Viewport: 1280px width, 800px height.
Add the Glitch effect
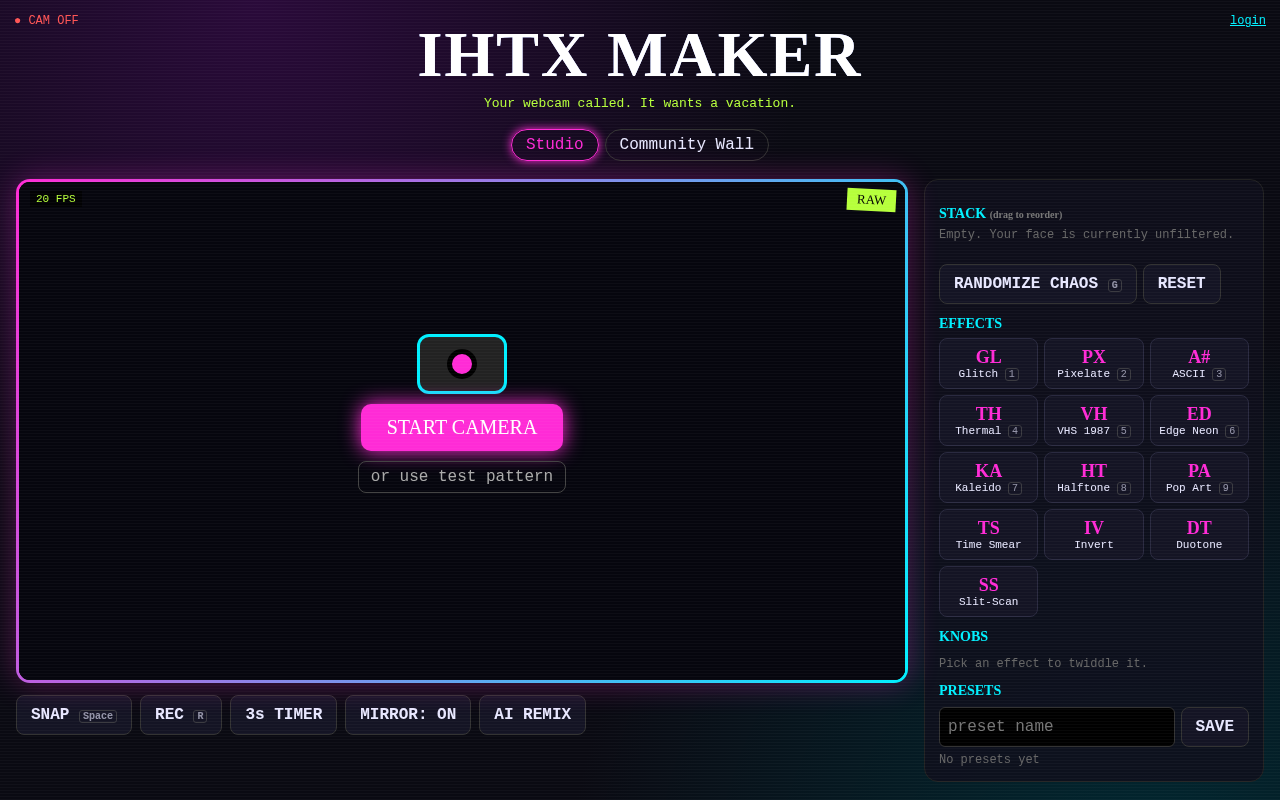[988, 363]
